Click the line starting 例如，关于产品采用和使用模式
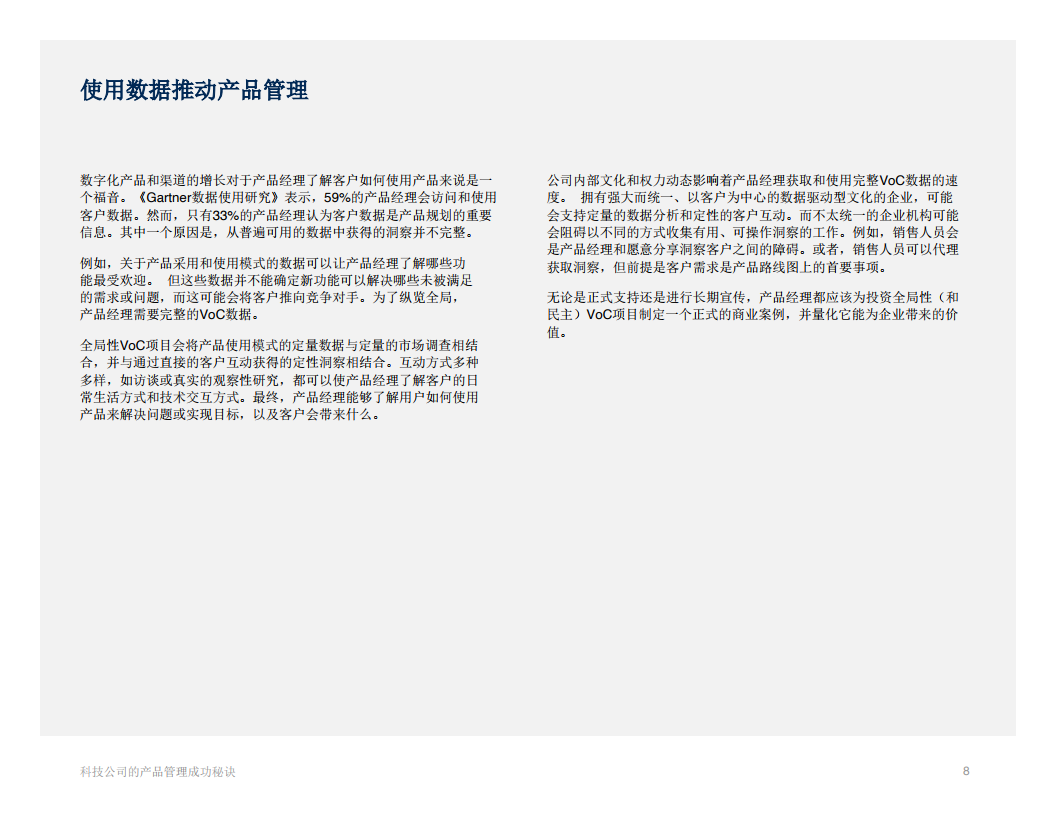Image resolution: width=1056 pixels, height=816 pixels. tap(273, 263)
